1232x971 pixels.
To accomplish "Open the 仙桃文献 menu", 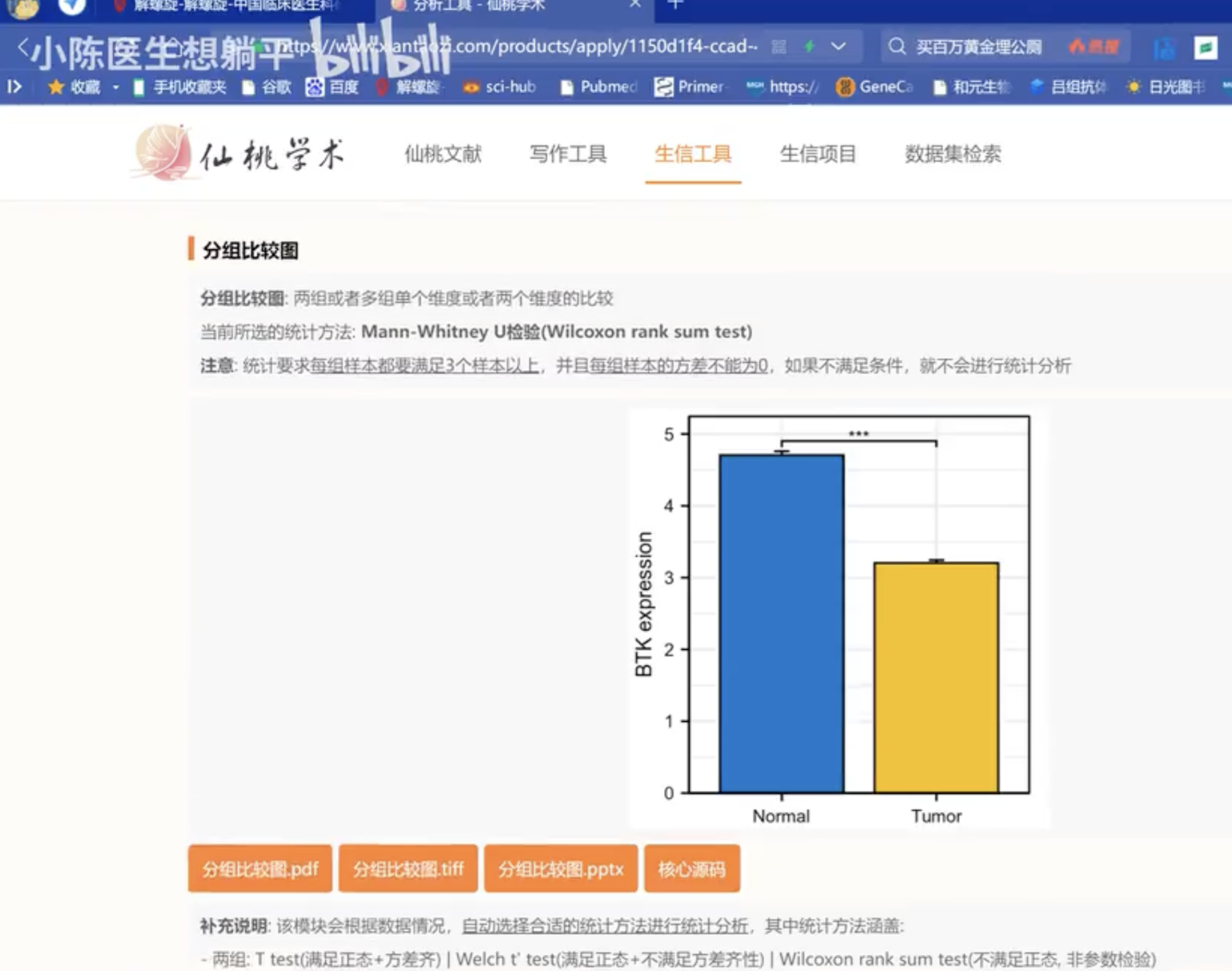I will click(x=443, y=154).
